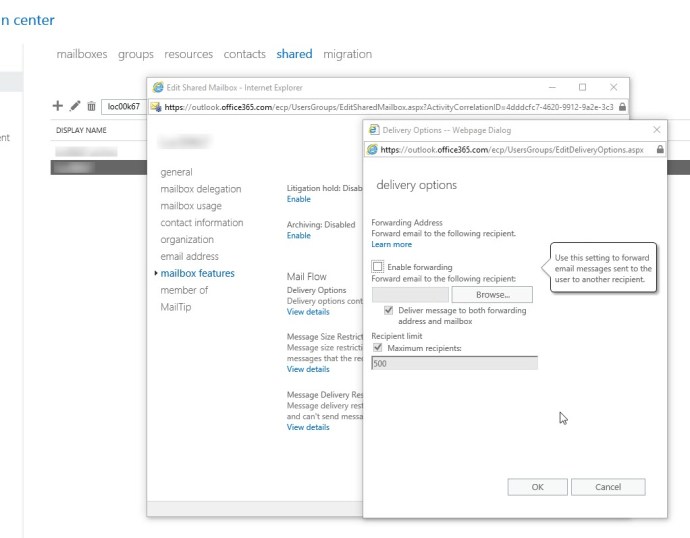Click the Internet Explorer icon in Edit Shared Mailbox title
This screenshot has height=538, width=690.
click(158, 87)
